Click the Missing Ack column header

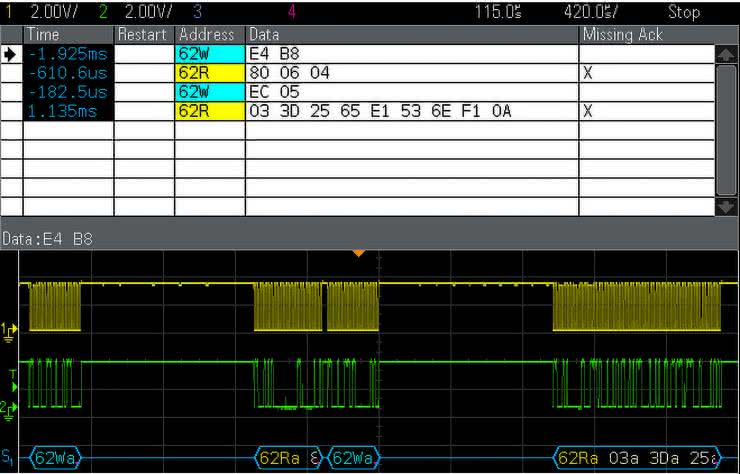pyautogui.click(x=621, y=35)
